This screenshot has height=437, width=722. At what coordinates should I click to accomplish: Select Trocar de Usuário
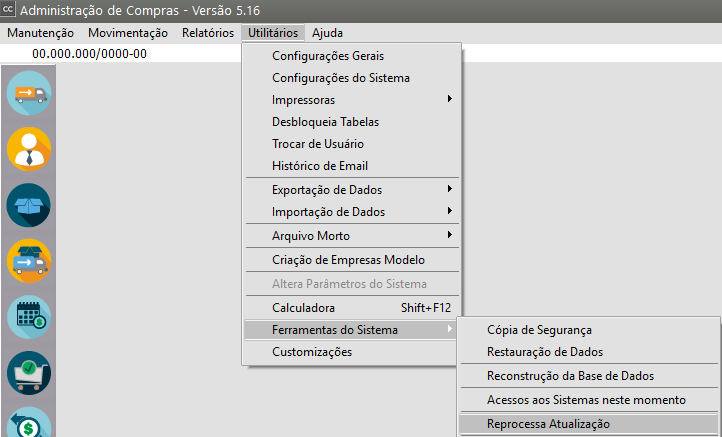coord(317,144)
